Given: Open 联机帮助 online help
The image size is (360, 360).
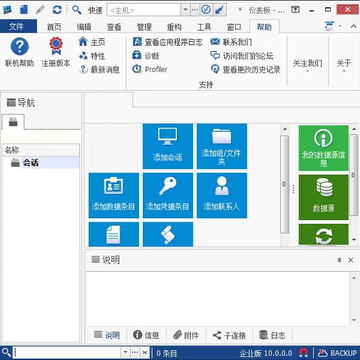Looking at the screenshot, I should pos(19,52).
